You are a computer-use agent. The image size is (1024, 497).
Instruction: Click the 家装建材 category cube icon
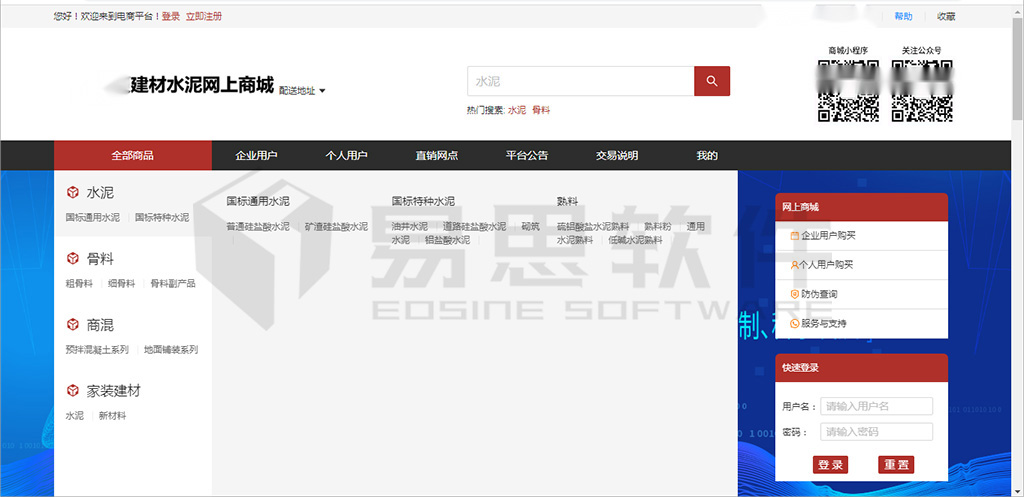(x=72, y=390)
